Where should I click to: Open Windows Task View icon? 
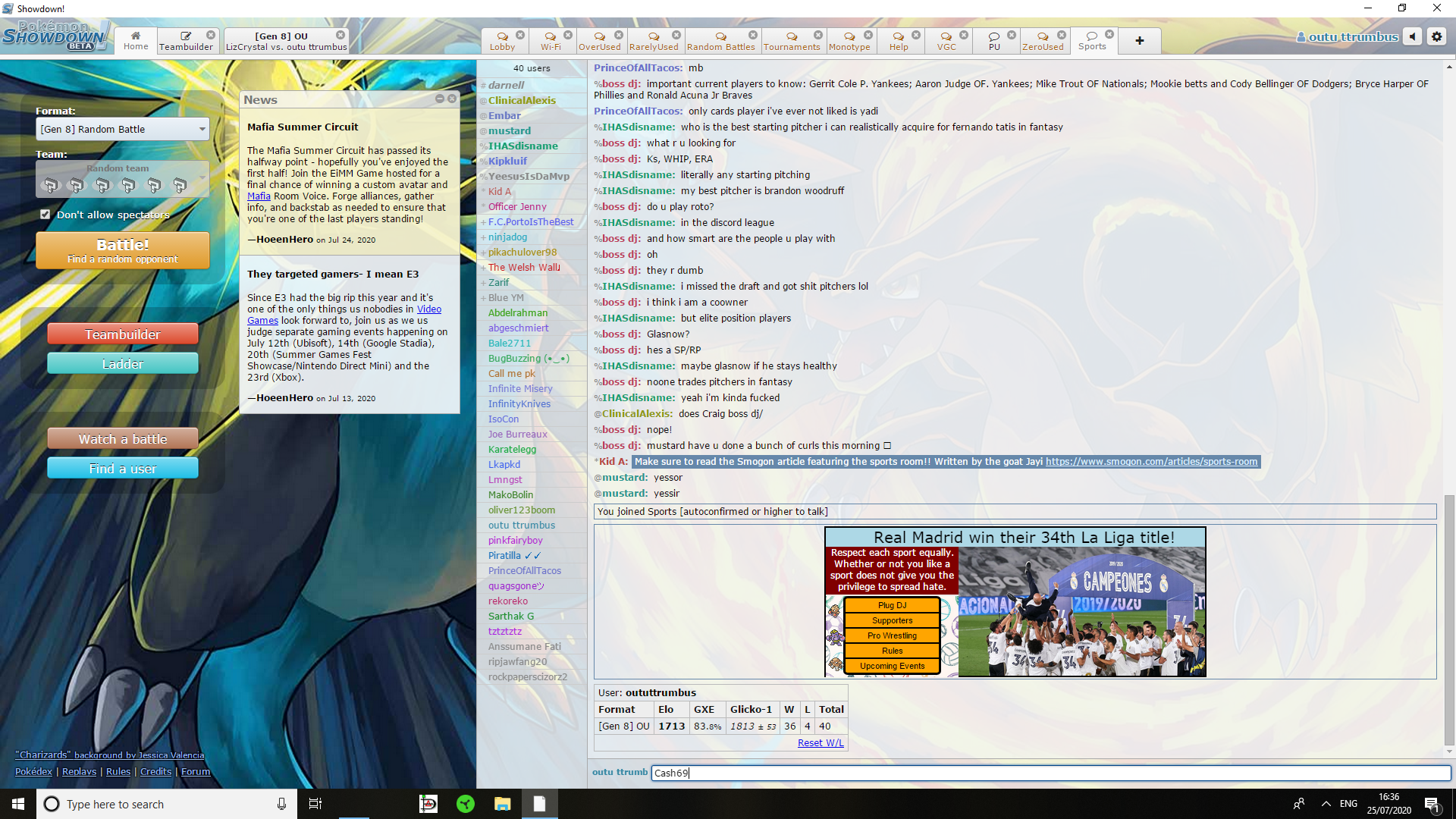(x=315, y=804)
